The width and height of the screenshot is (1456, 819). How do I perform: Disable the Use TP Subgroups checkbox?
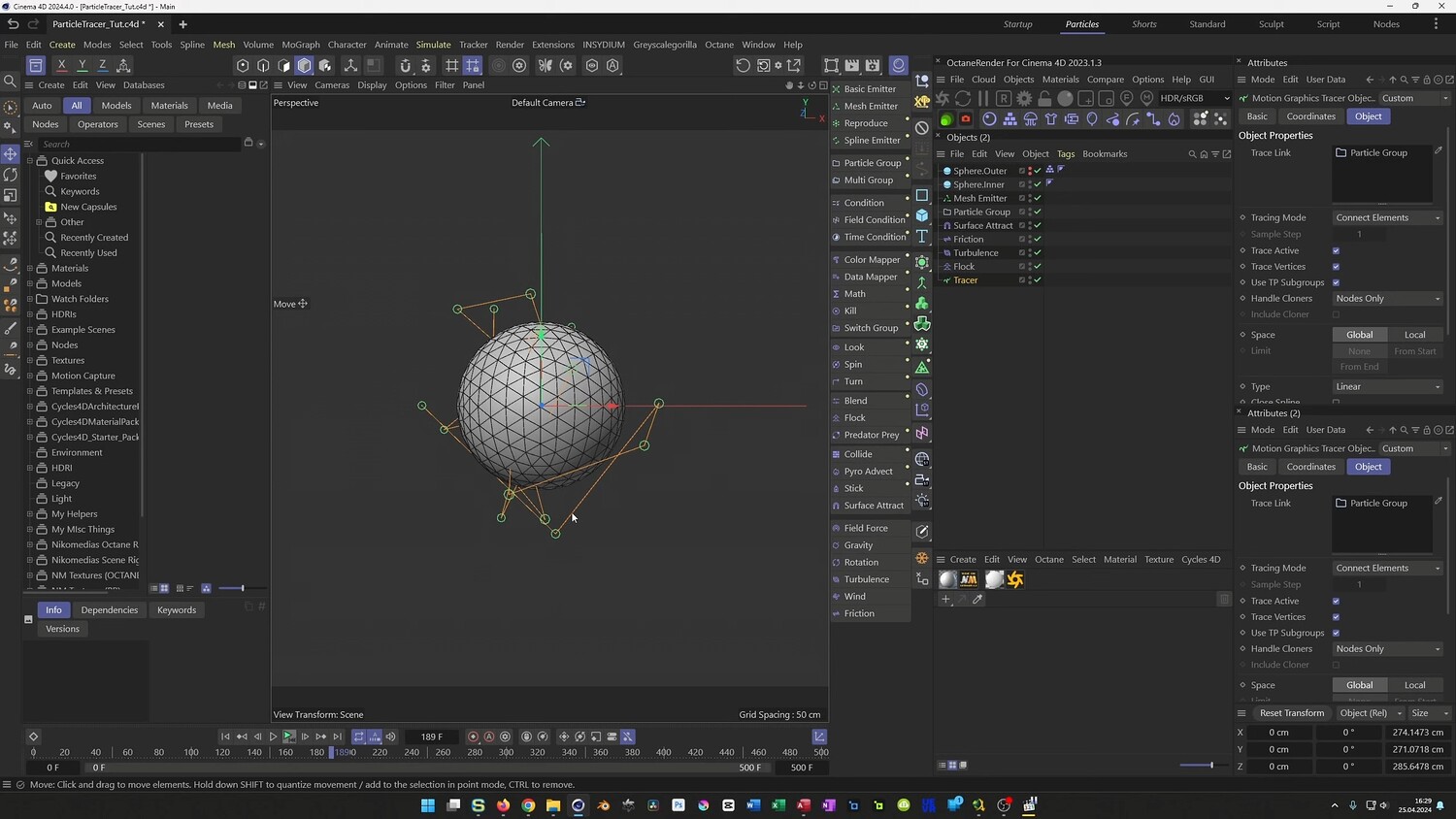pos(1336,282)
